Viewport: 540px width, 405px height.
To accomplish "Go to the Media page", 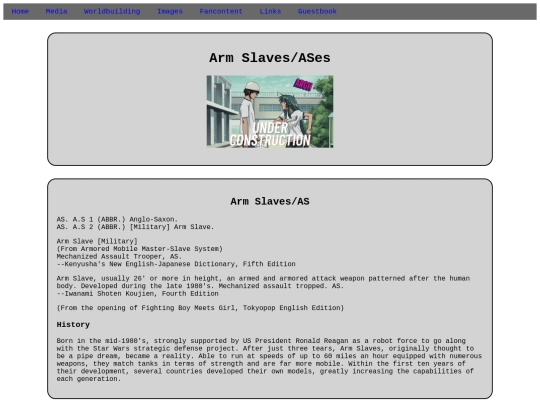I will (x=56, y=11).
